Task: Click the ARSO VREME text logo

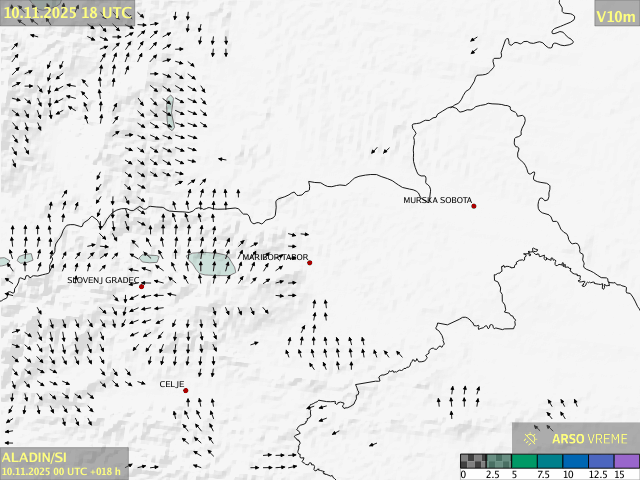Action: coord(589,438)
